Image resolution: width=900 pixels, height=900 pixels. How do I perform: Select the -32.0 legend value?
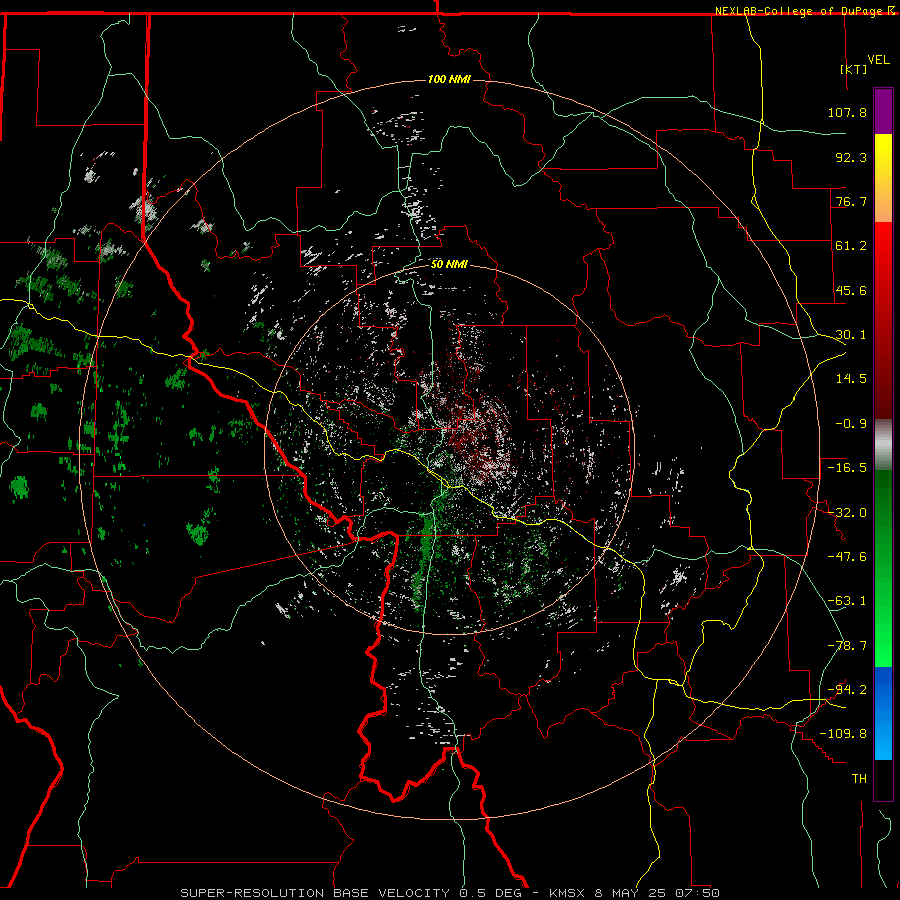847,513
